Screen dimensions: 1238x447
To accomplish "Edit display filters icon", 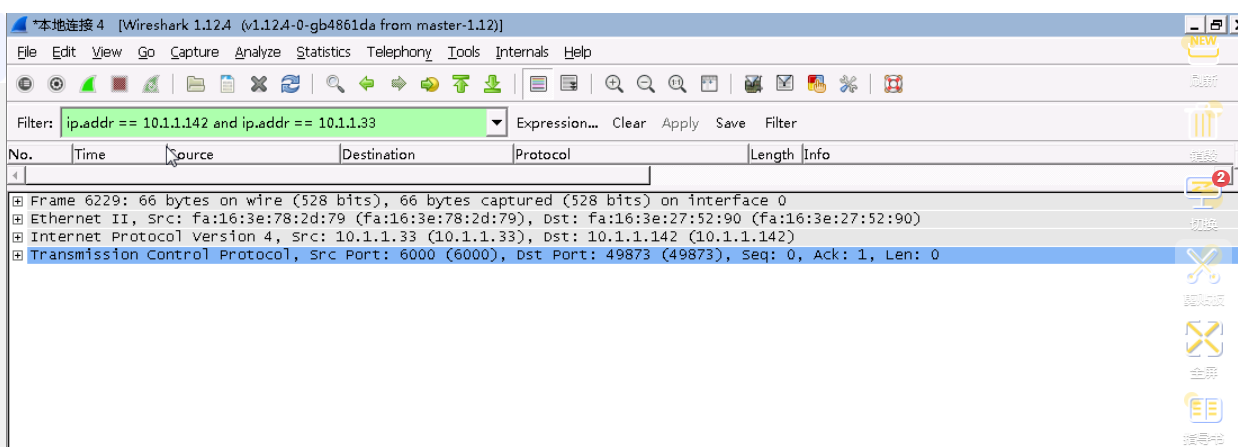I will tap(786, 85).
